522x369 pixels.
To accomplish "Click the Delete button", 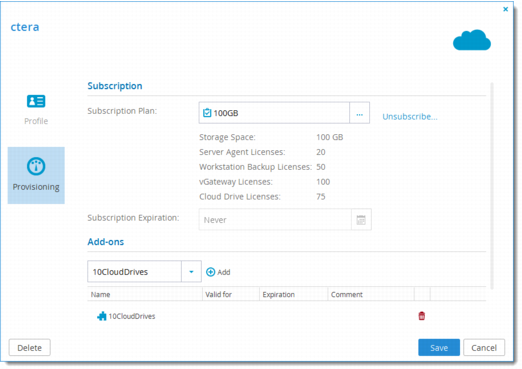I will [x=30, y=348].
